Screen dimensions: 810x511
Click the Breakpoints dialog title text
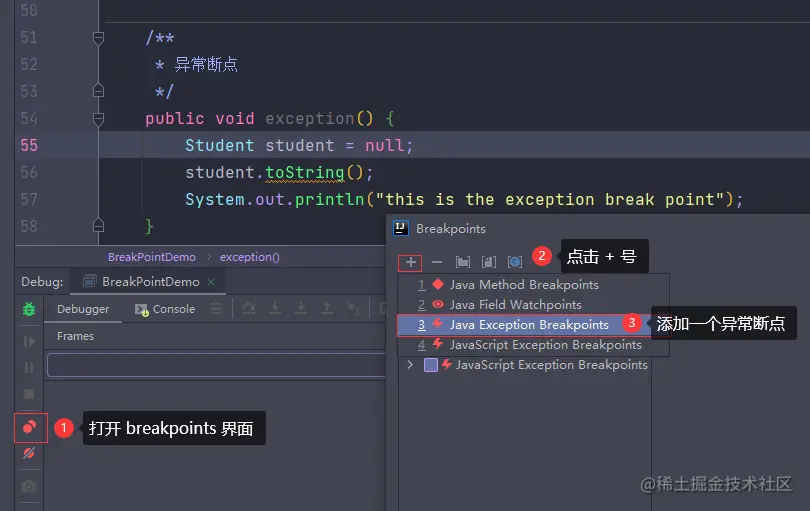(x=451, y=228)
